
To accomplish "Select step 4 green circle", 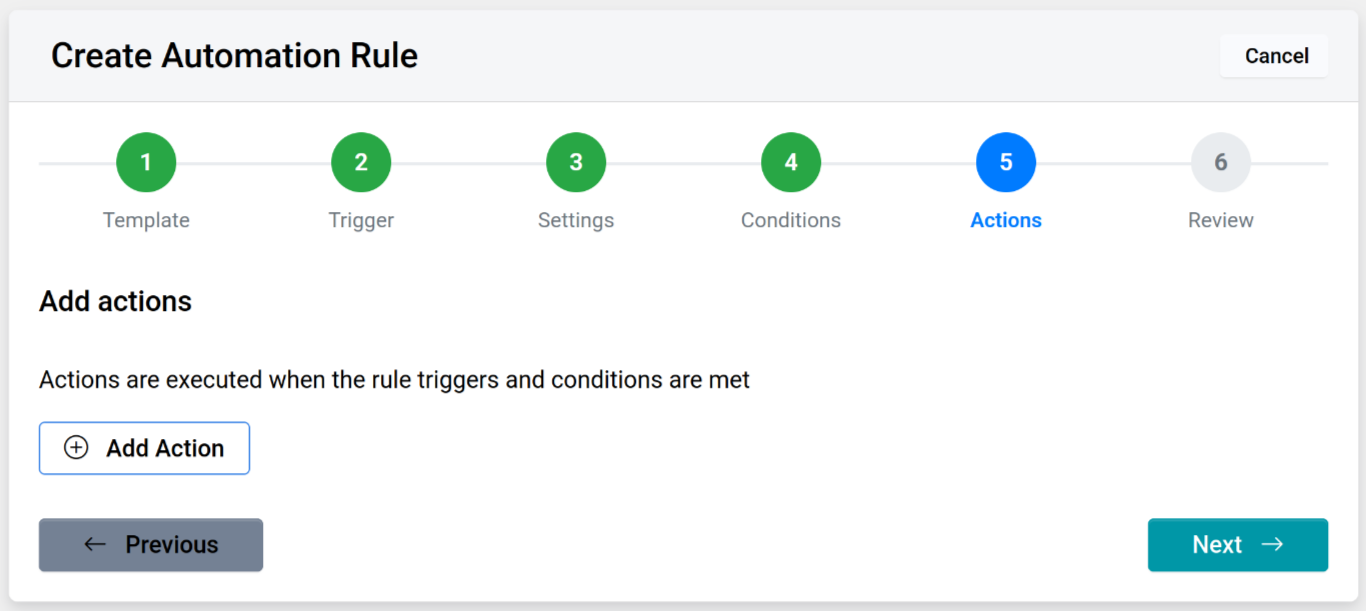I will click(x=791, y=162).
